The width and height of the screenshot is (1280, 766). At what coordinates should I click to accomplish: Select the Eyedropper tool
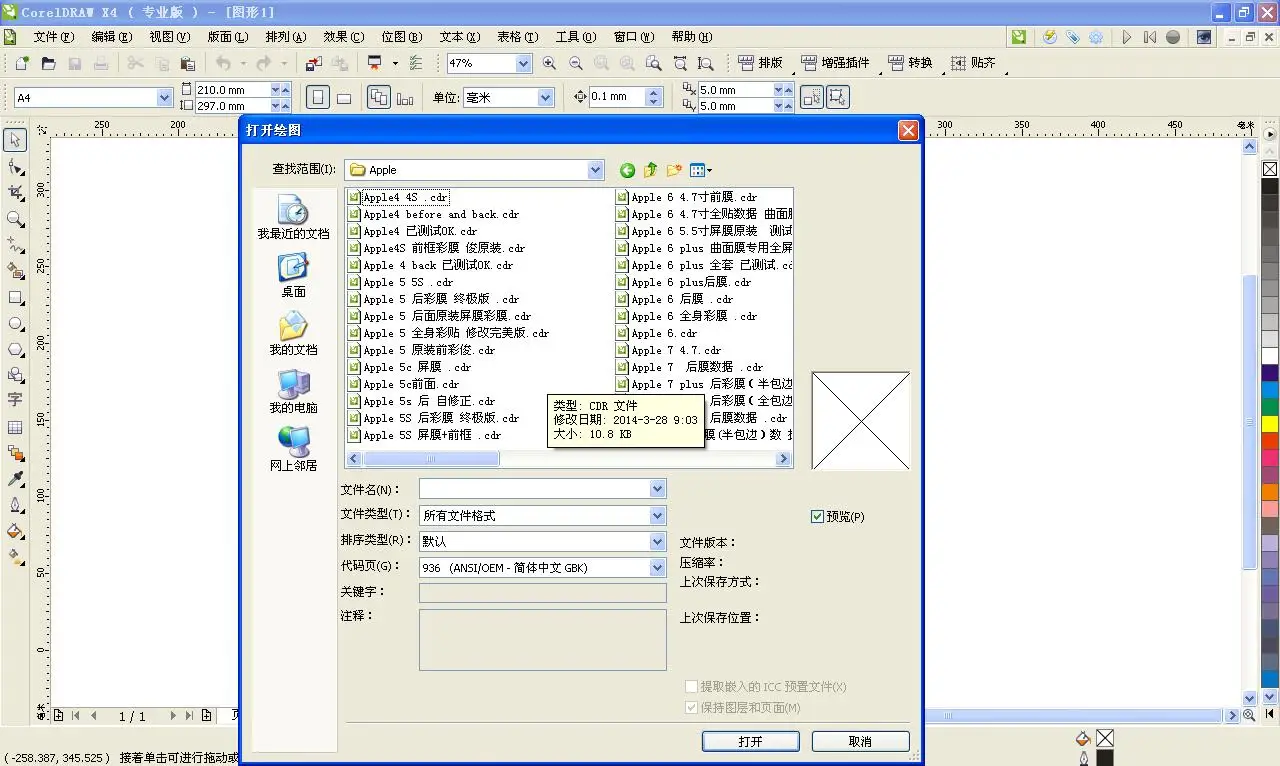(x=15, y=479)
